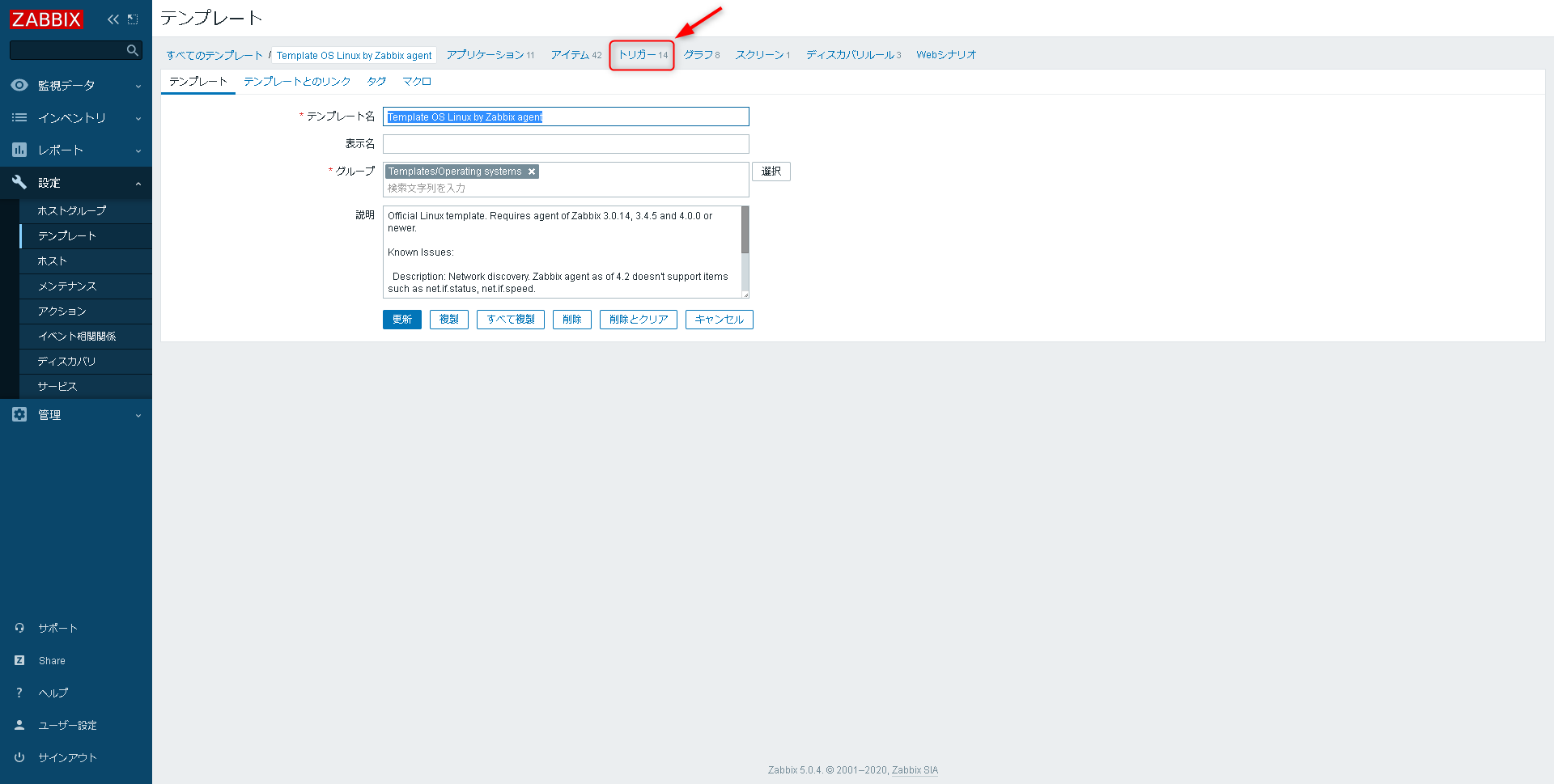This screenshot has width=1554, height=784.
Task: Click the sidebar hide/kiosk icon
Action: tap(133, 19)
